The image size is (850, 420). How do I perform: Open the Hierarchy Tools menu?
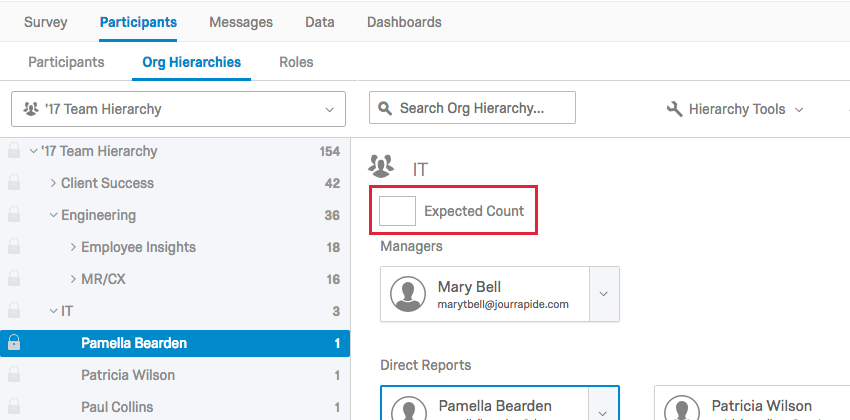pyautogui.click(x=735, y=109)
